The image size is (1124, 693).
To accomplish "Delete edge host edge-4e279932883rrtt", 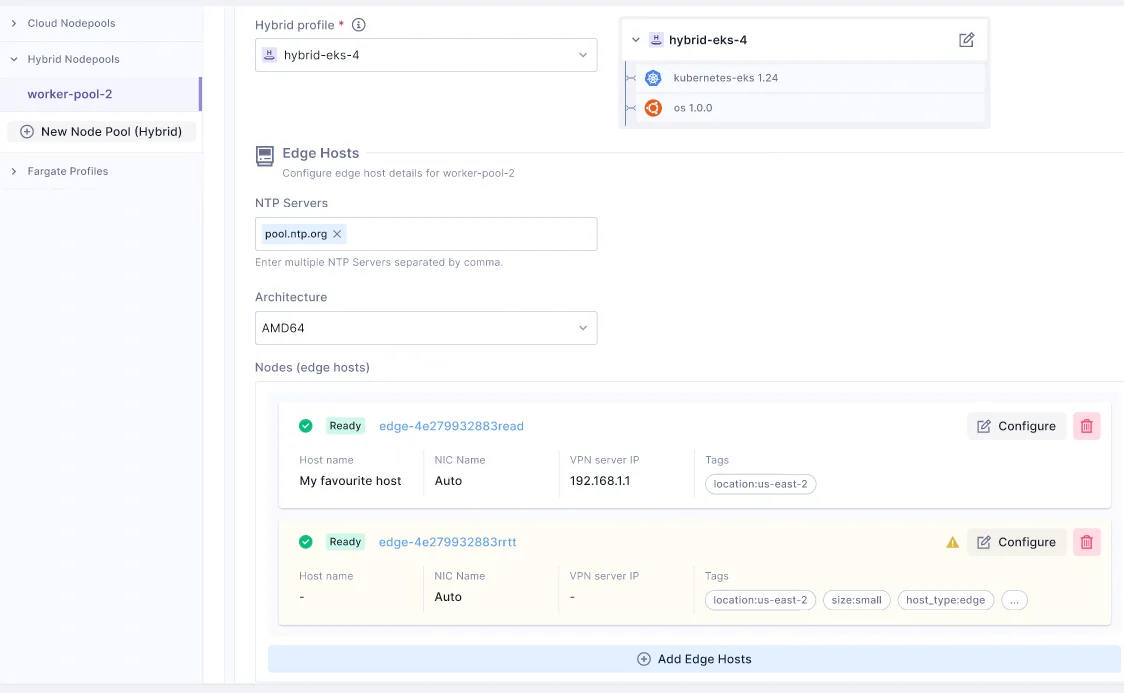I will [1087, 542].
